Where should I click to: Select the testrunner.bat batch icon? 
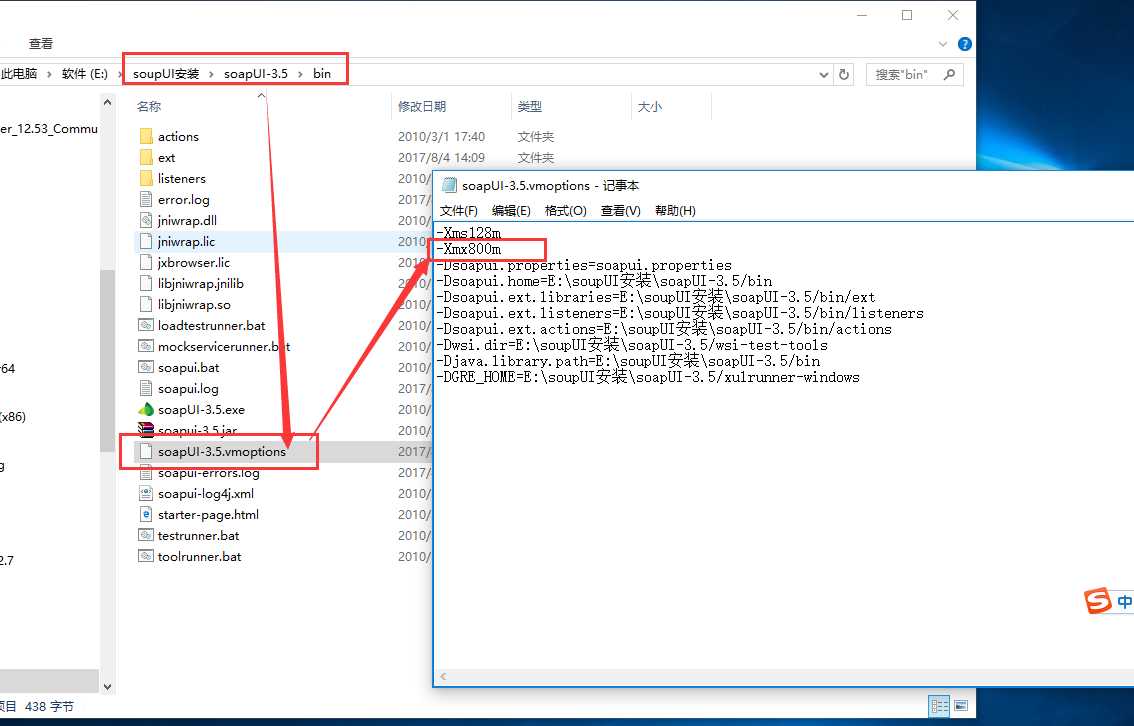point(146,535)
